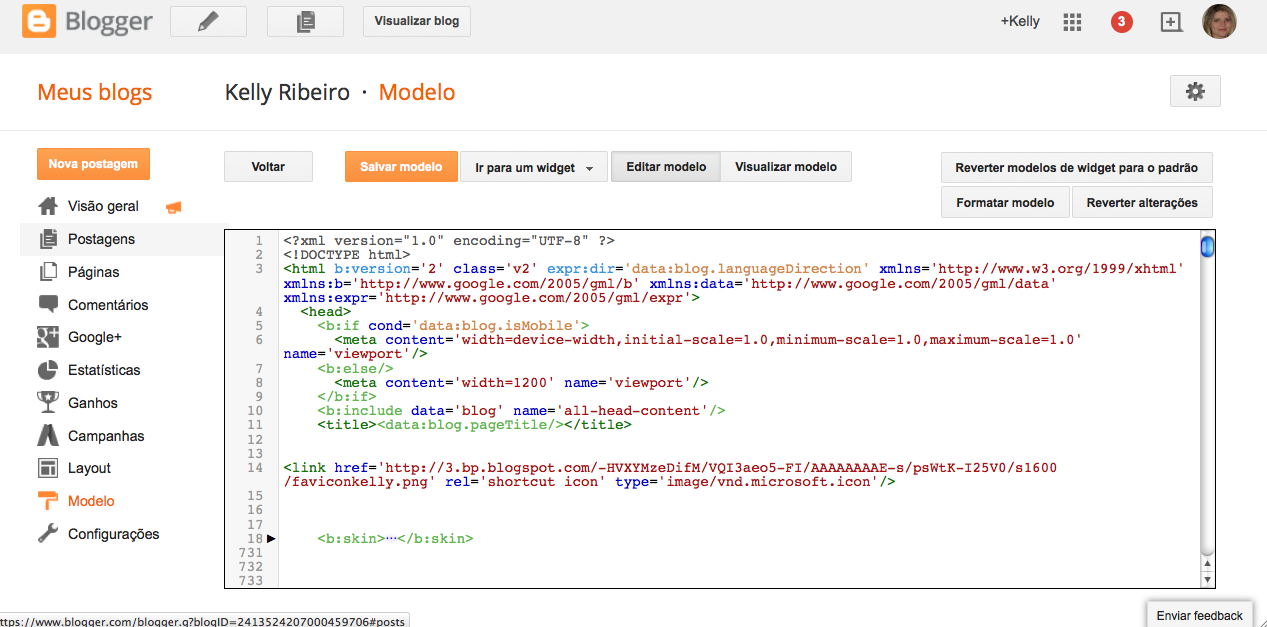Viewport: 1267px width, 627px height.
Task: Open the profile avatar picture
Action: [x=1219, y=22]
